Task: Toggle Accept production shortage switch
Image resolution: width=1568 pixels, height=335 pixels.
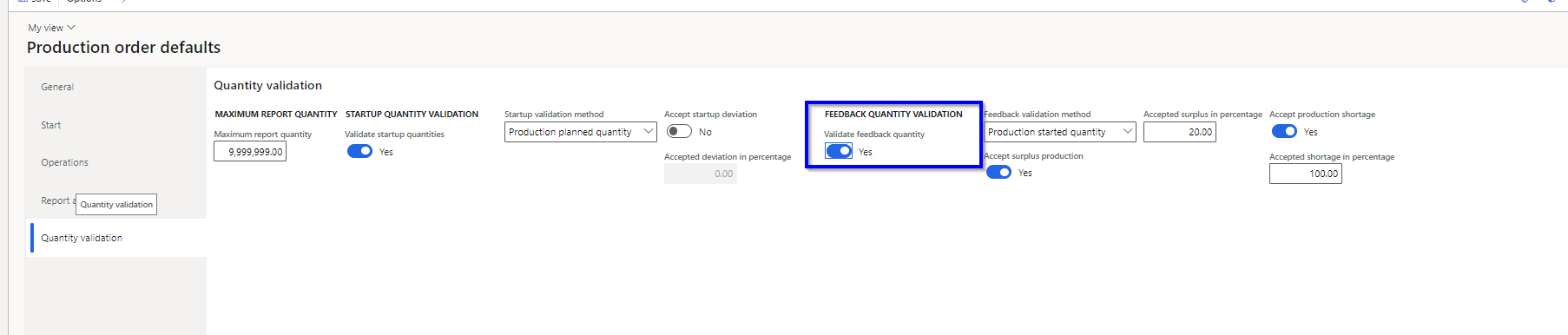Action: coord(1284,131)
